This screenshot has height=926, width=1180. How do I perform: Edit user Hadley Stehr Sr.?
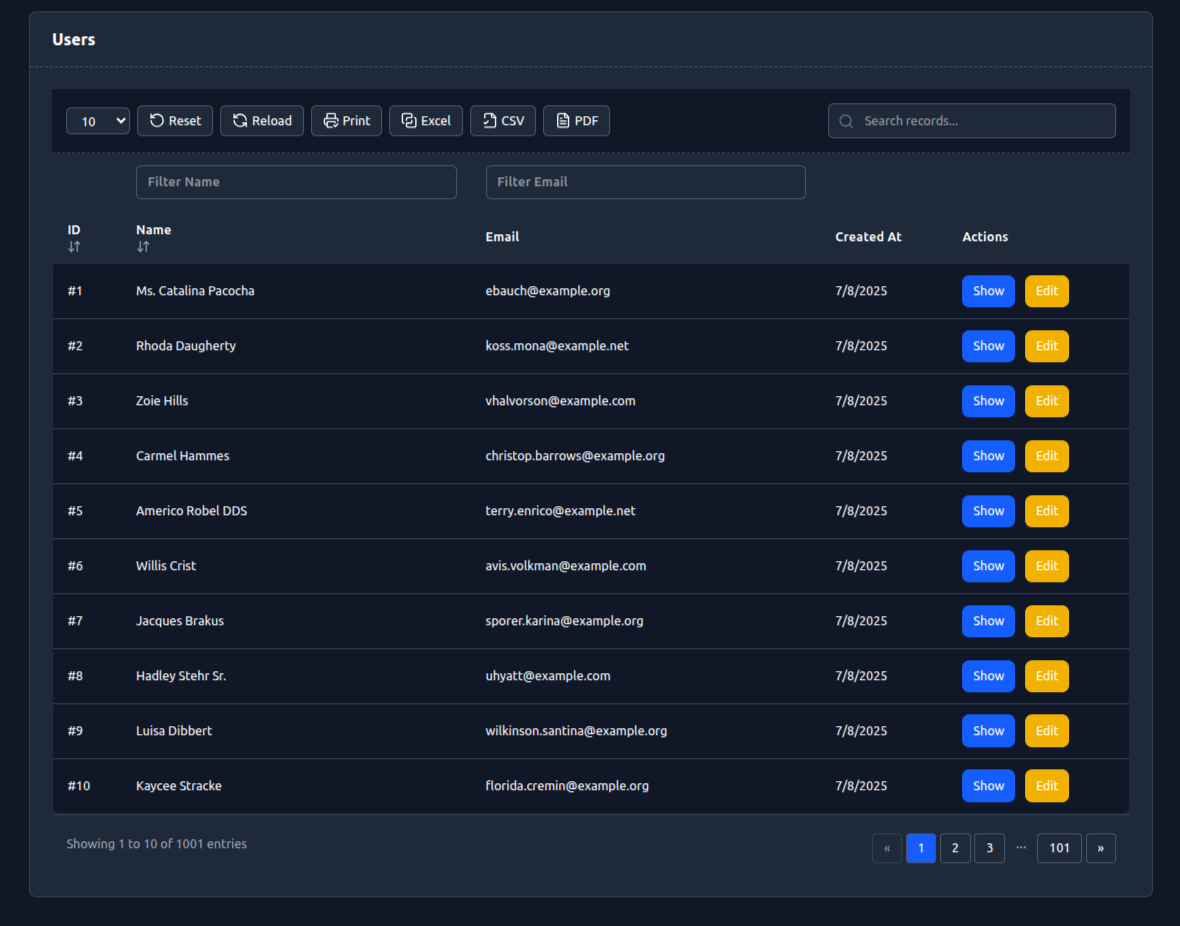(1047, 676)
